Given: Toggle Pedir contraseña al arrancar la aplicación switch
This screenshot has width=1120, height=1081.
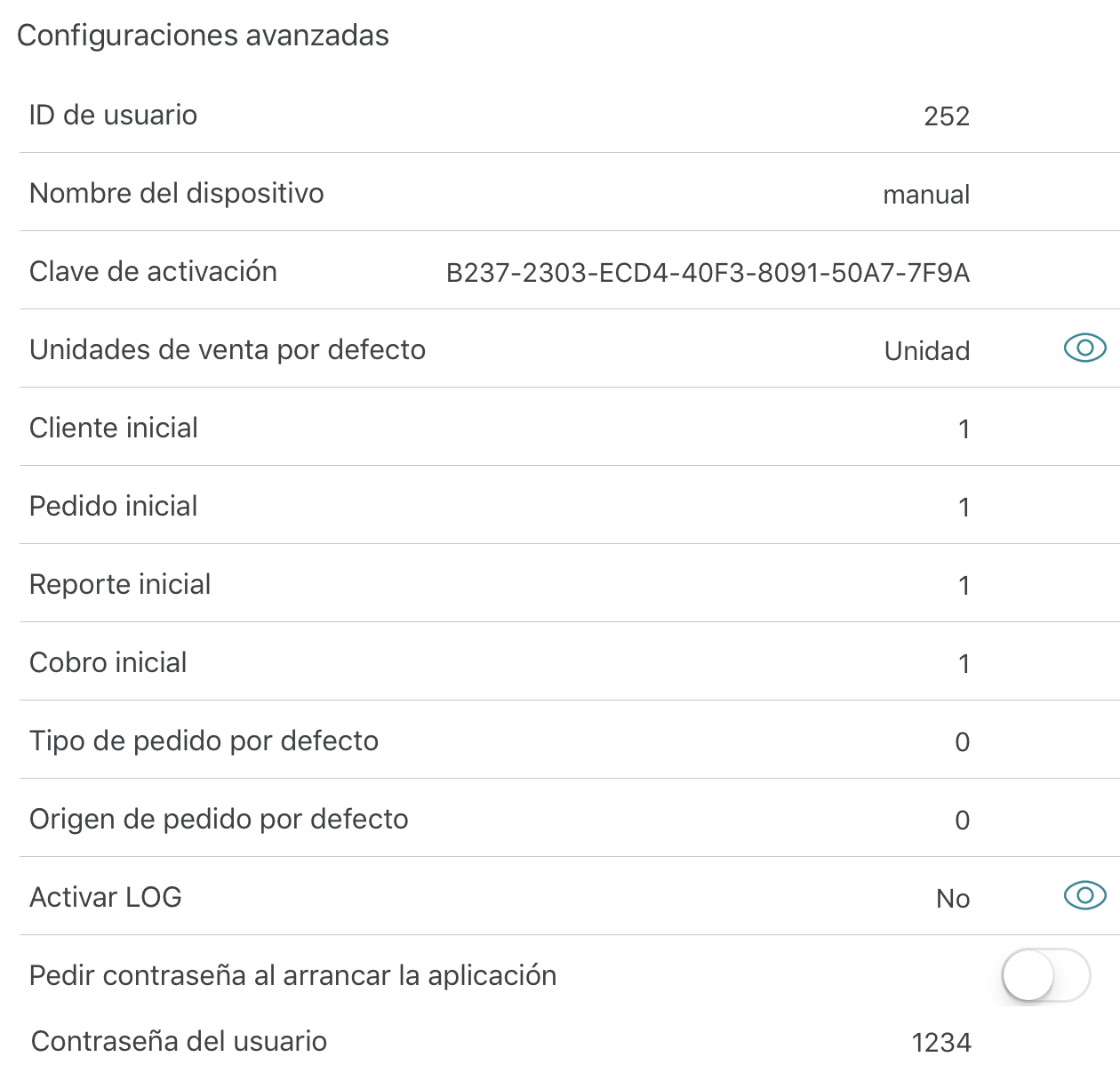Looking at the screenshot, I should coord(1045,975).
